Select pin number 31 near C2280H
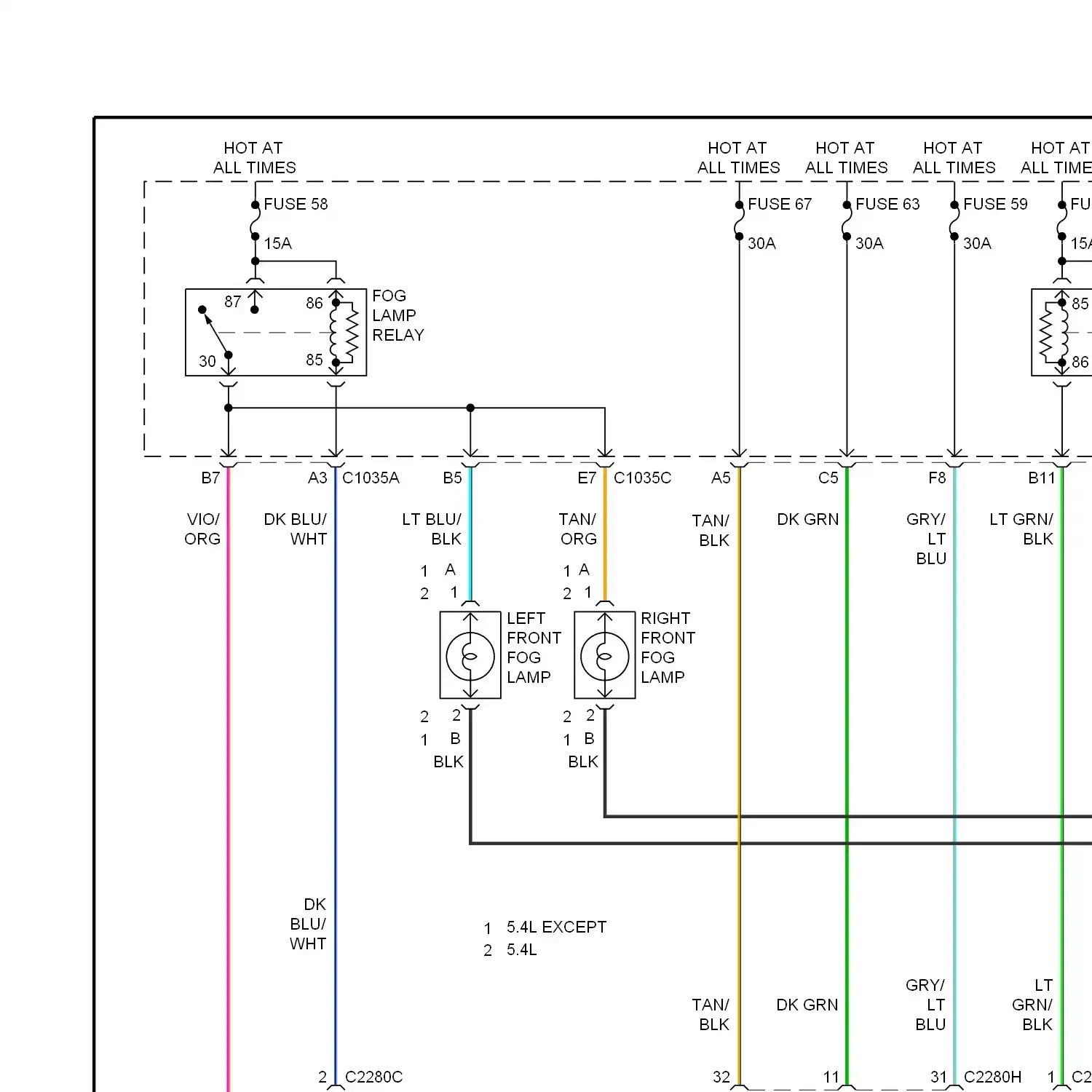Screen dimensions: 1092x1092 pos(939,1077)
